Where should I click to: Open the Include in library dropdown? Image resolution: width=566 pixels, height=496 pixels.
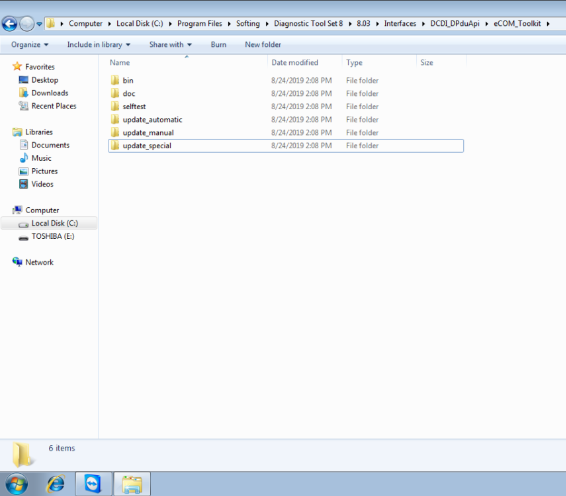pyautogui.click(x=99, y=44)
